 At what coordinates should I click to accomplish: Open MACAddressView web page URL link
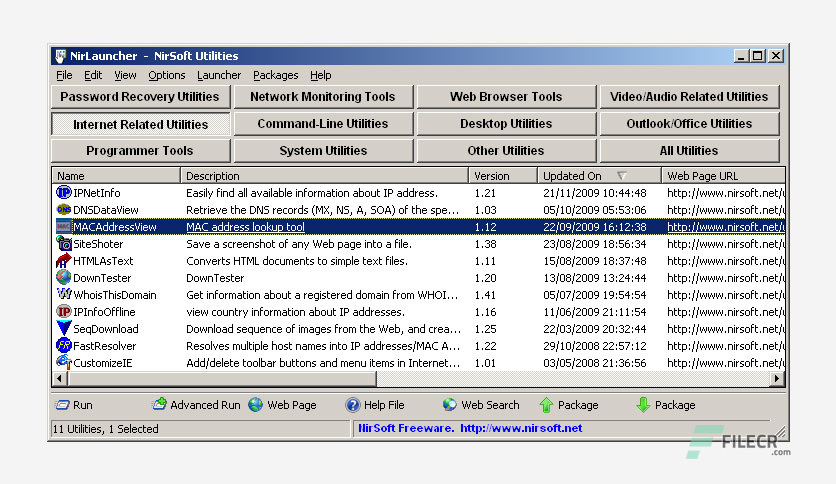tap(726, 227)
